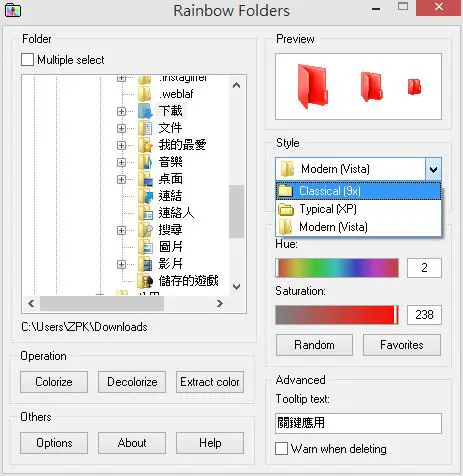Select the 儲存的遊戲 Saved Games folder icon
The height and width of the screenshot is (476, 463).
click(145, 281)
